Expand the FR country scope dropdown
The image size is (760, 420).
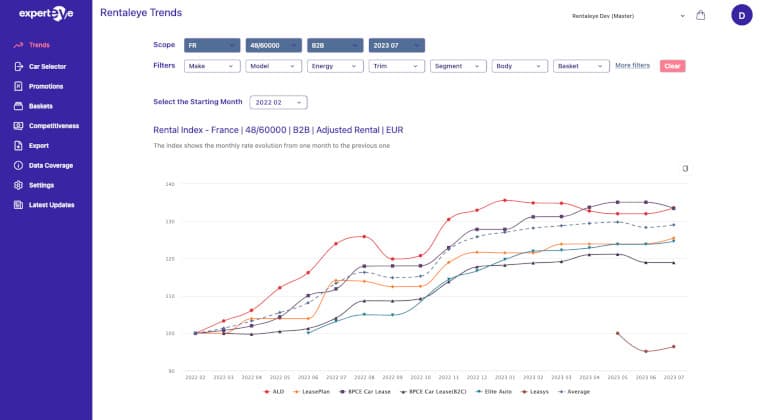click(x=212, y=45)
